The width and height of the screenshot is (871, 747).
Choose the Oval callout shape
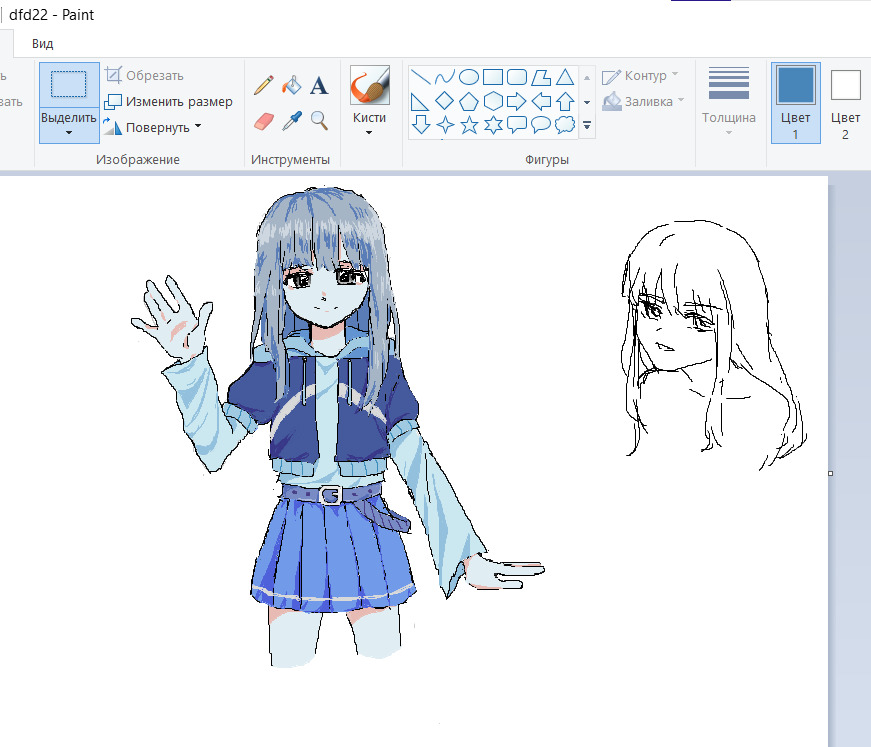click(540, 125)
